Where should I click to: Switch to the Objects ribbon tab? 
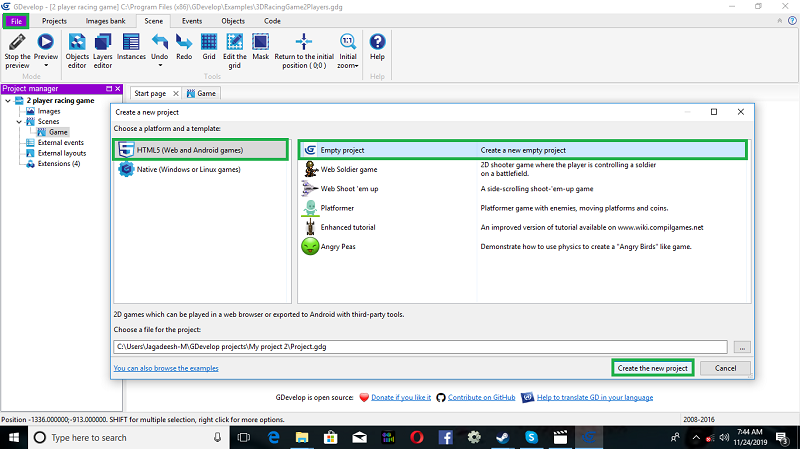[x=233, y=21]
